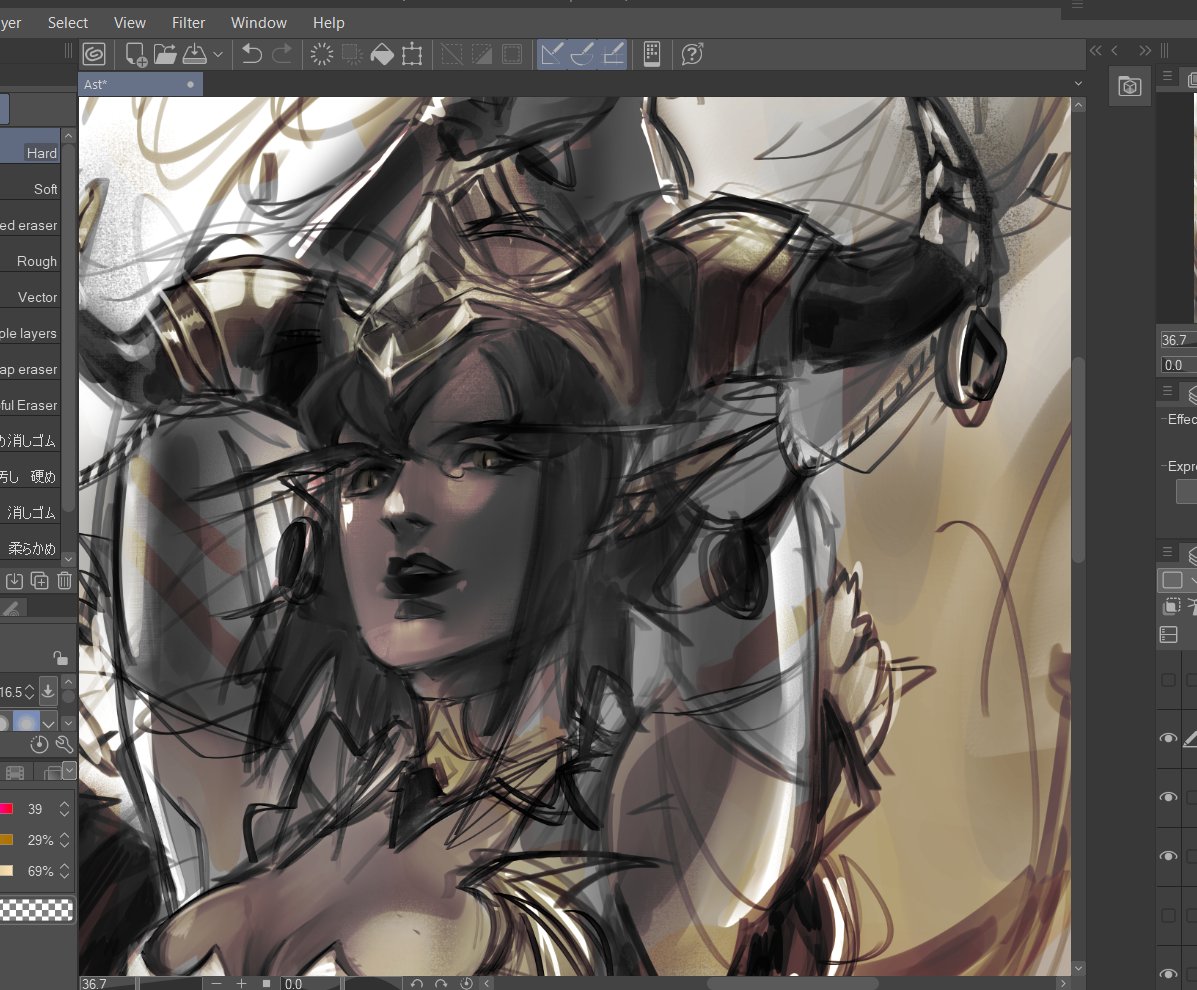Toggle snap to ruler
The image size is (1197, 990).
(552, 54)
